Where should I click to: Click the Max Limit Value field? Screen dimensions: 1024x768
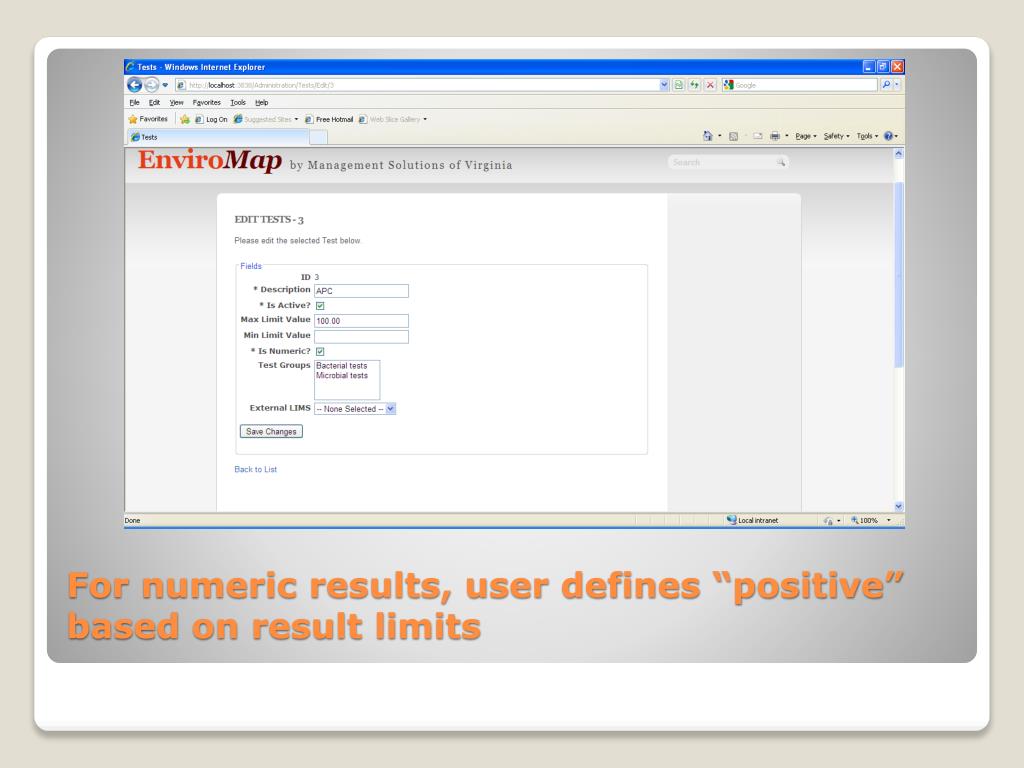tap(361, 321)
